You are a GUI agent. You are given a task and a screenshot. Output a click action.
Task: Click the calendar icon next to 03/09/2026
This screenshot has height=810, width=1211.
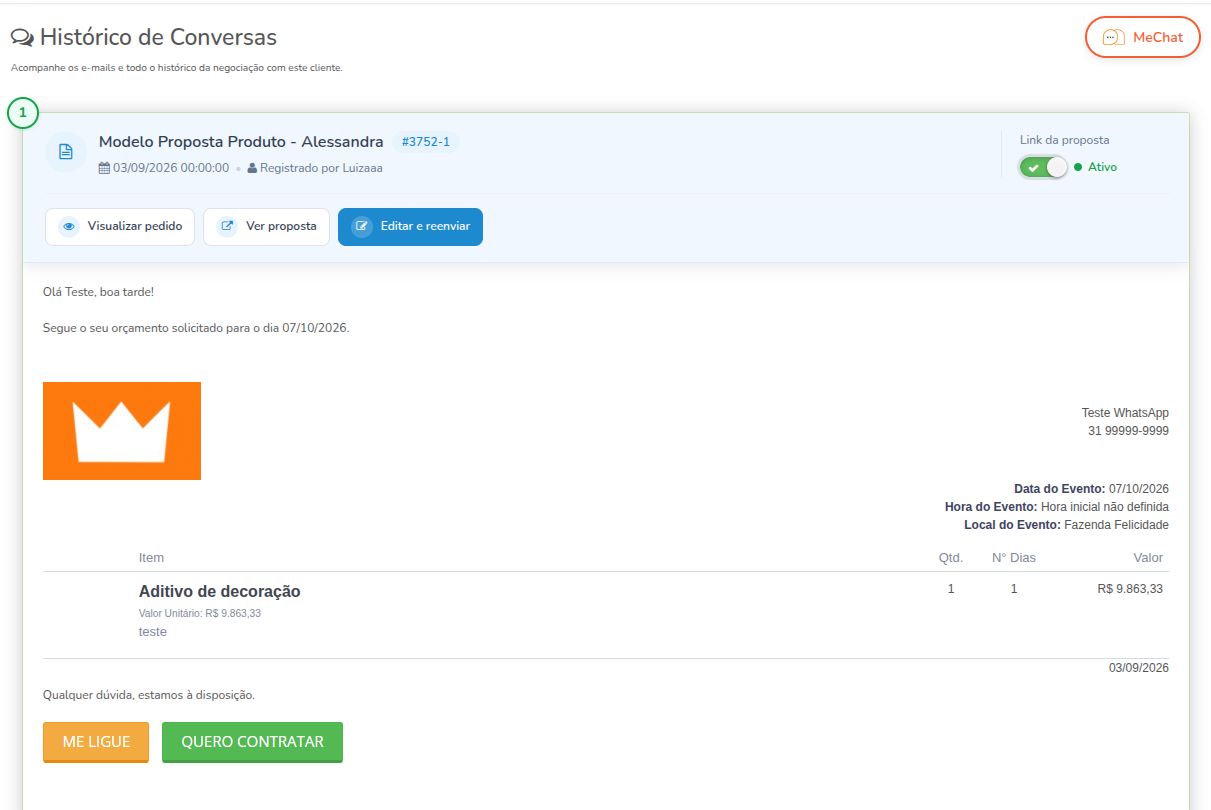[104, 168]
